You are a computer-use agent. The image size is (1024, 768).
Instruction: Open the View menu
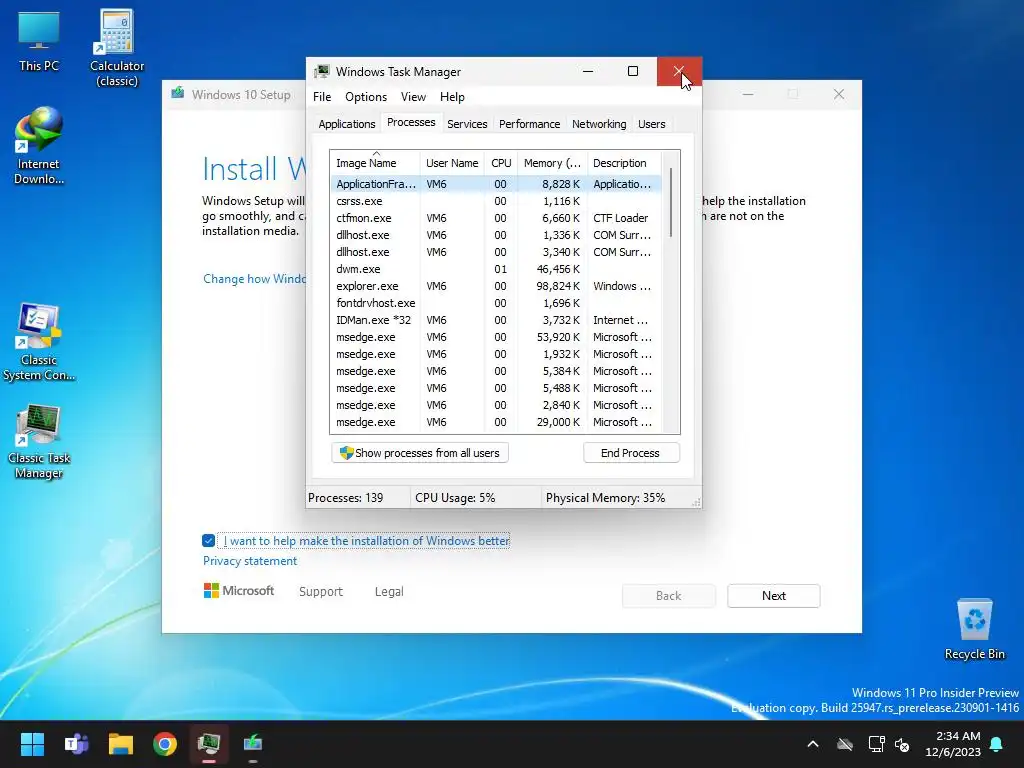tap(413, 97)
